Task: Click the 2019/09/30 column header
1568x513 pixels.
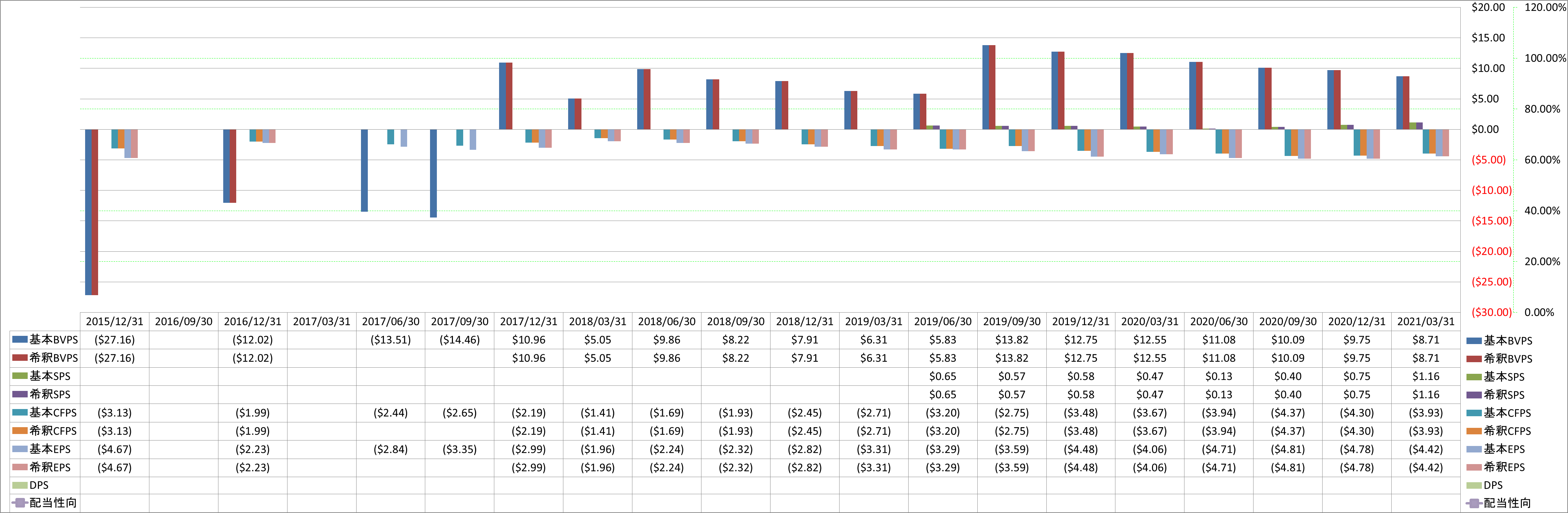Action: point(1011,322)
